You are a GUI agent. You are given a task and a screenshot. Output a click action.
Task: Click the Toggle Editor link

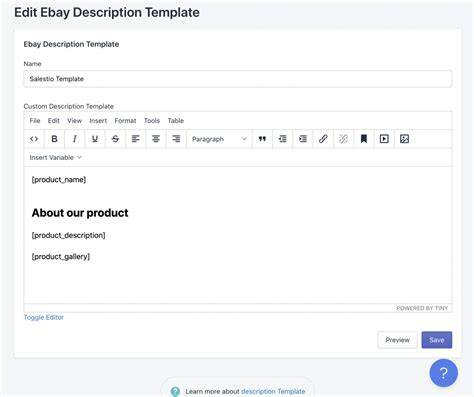coord(44,317)
